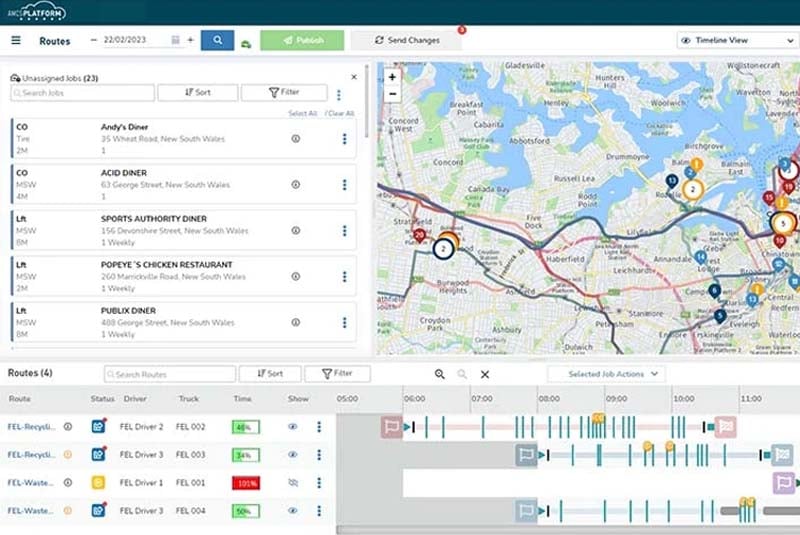Viewport: 800px width, 535px height.
Task: Click status icon for FEL Driver 1 route
Action: pos(98,483)
